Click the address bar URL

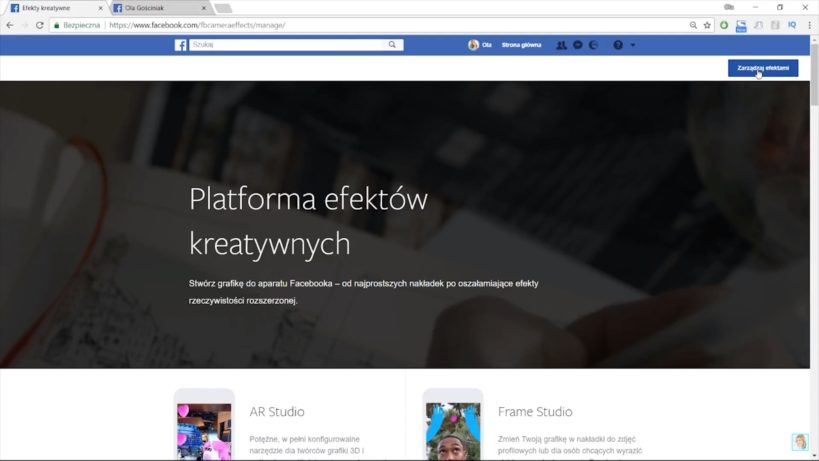tap(197, 25)
